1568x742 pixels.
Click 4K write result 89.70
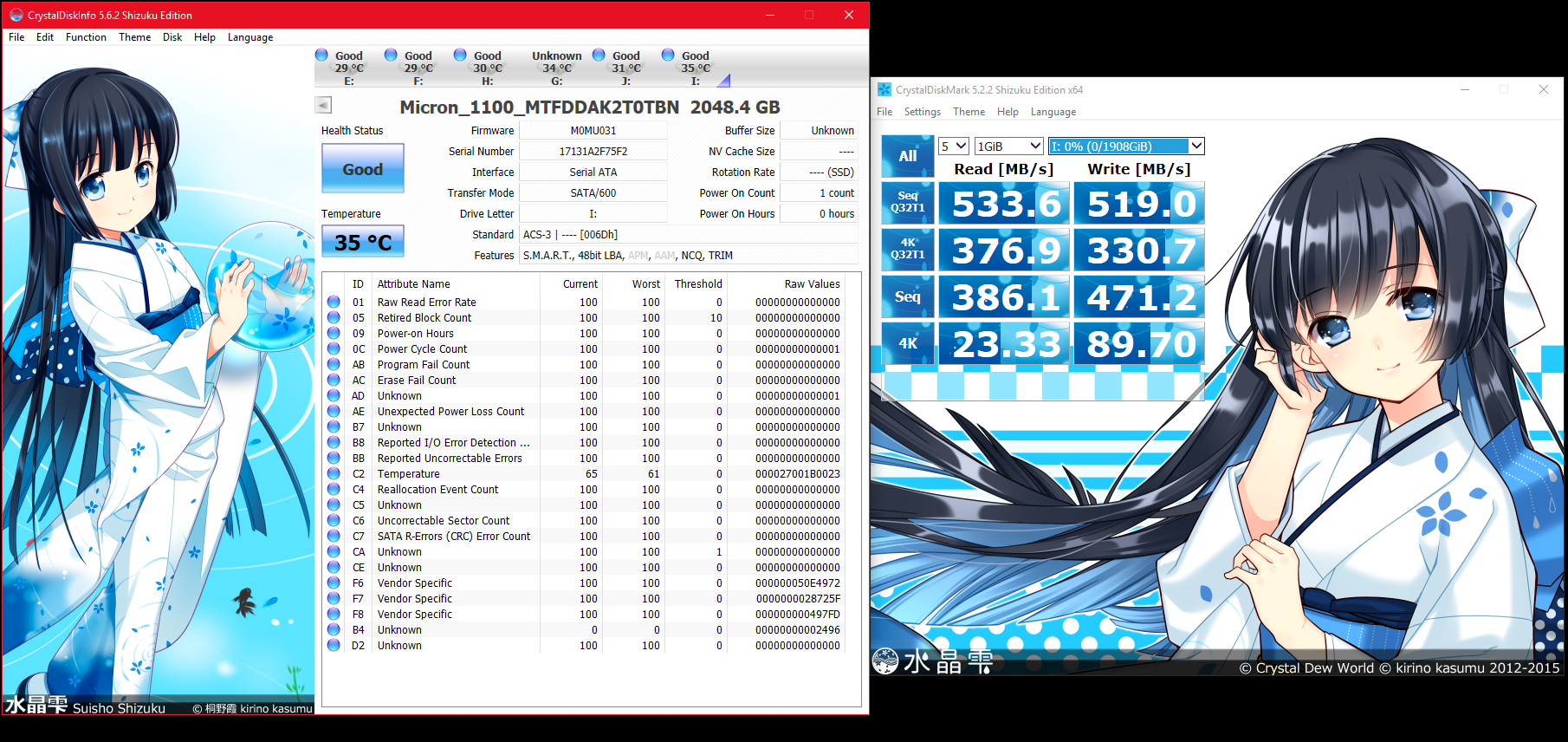click(1140, 343)
